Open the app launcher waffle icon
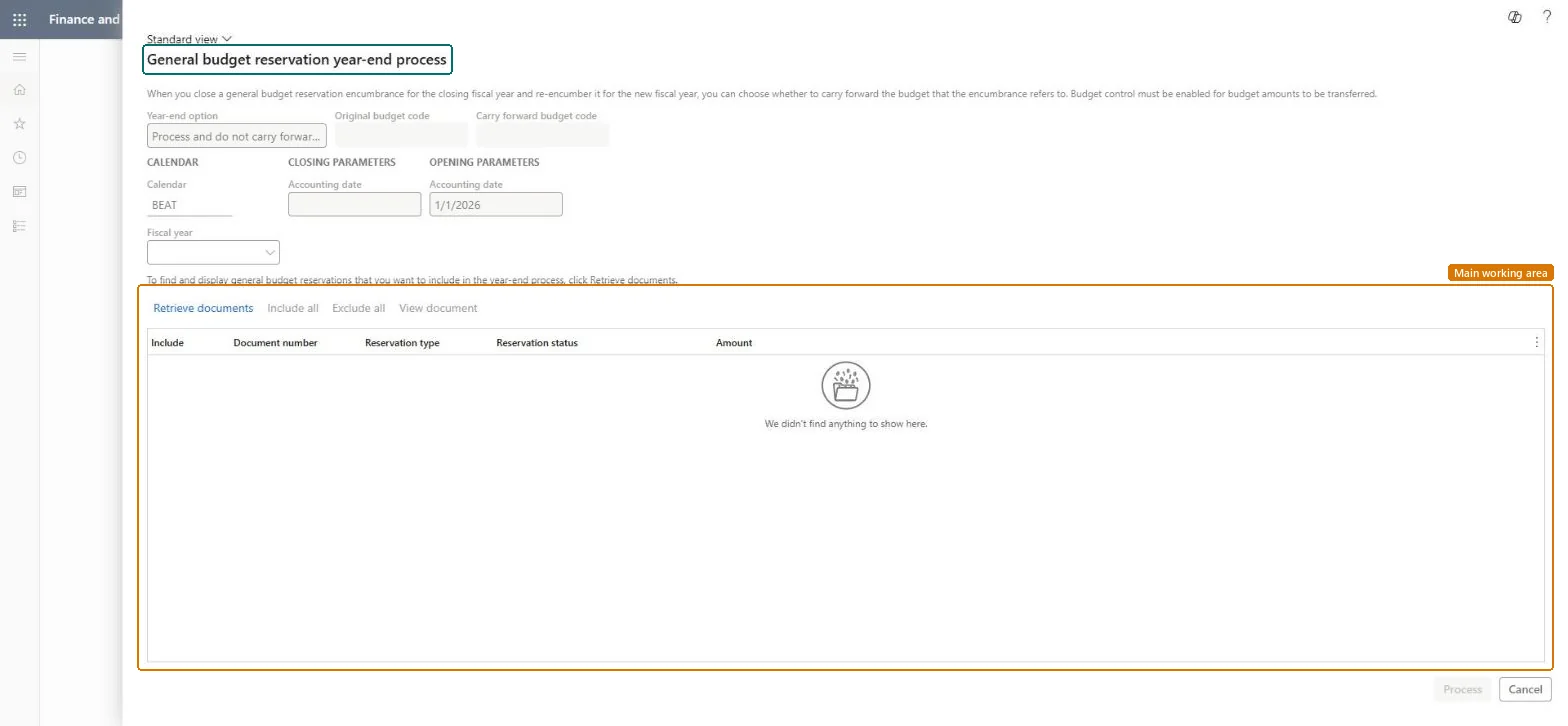 19,19
